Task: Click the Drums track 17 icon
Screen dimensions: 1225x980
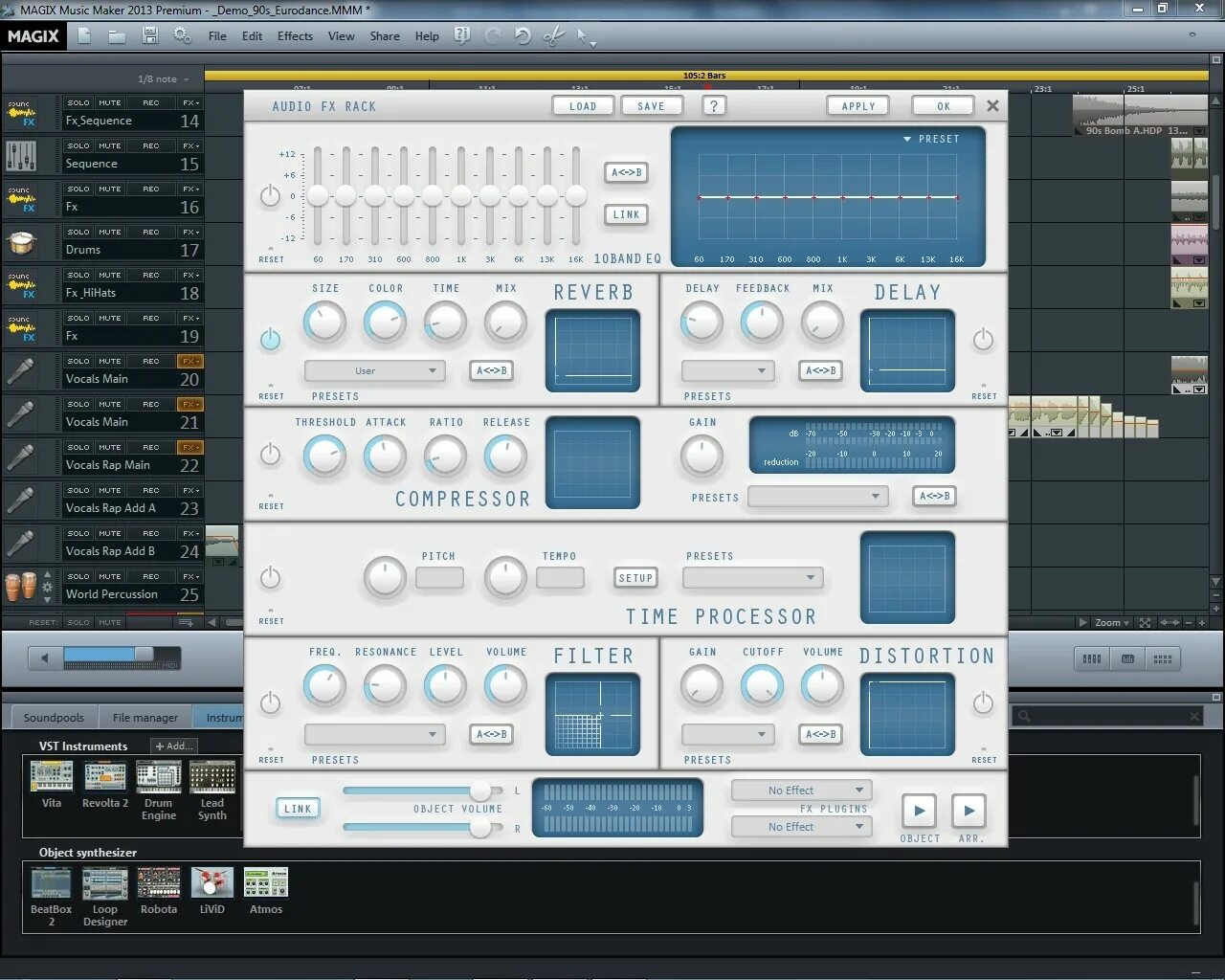Action: coord(21,243)
